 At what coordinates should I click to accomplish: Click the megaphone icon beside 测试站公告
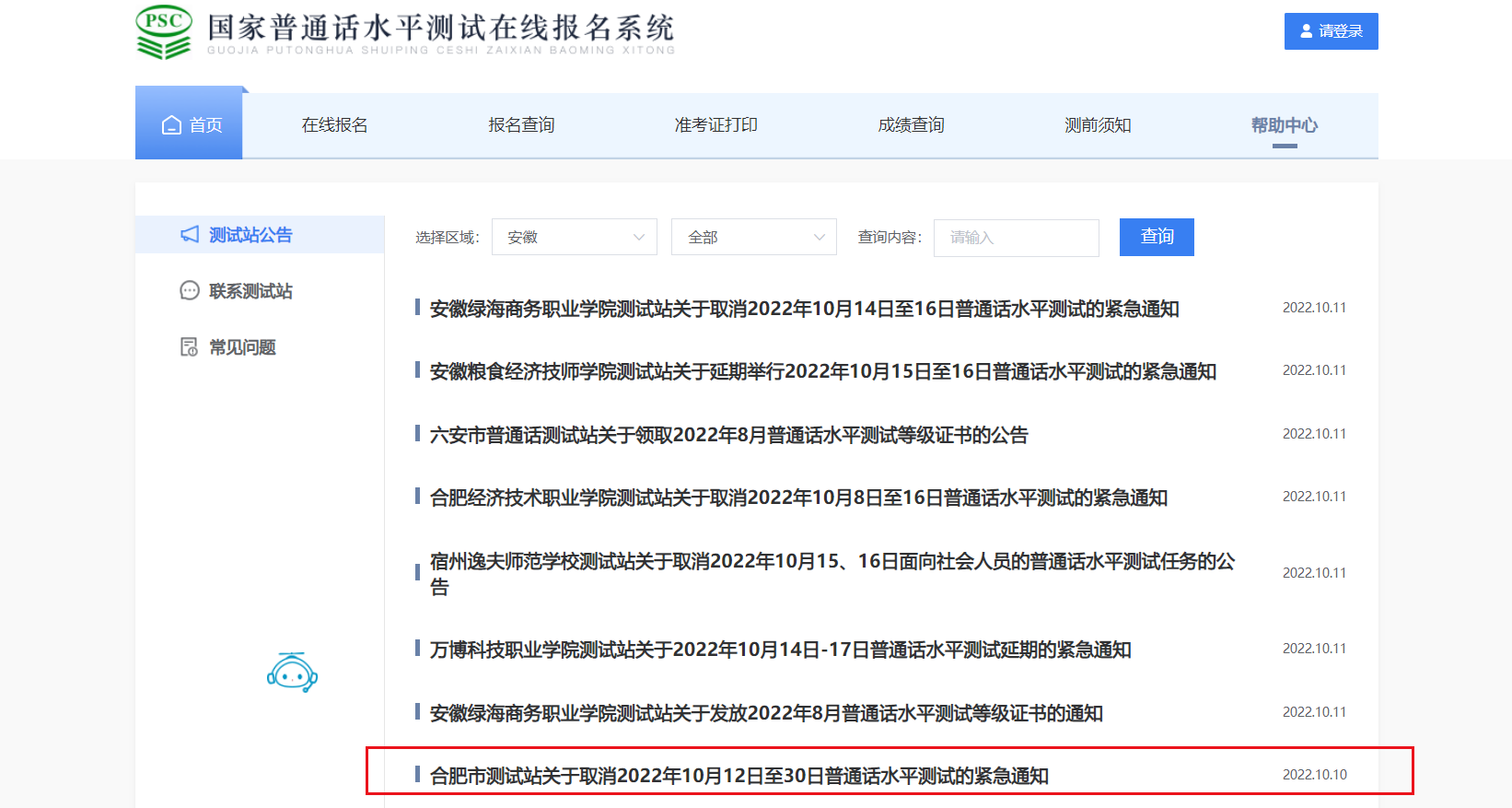pos(190,235)
